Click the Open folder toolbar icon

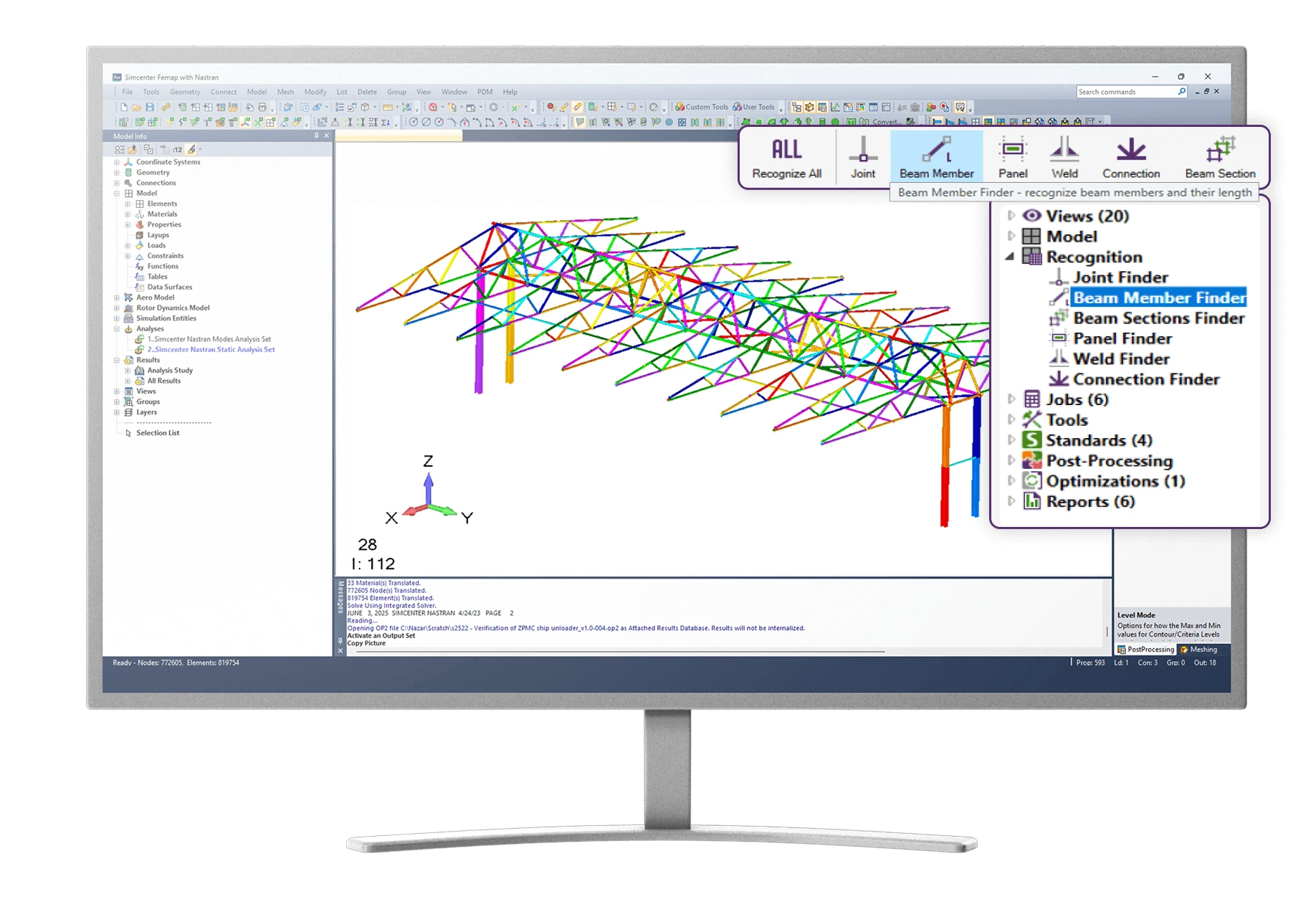pos(136,107)
